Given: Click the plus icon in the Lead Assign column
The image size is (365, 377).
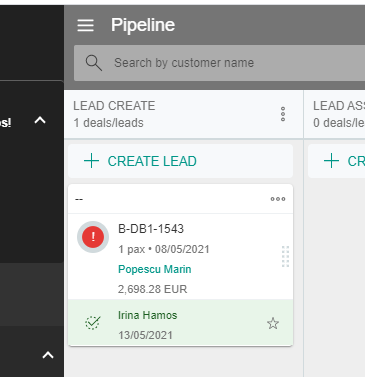Looking at the screenshot, I should pyautogui.click(x=331, y=161).
